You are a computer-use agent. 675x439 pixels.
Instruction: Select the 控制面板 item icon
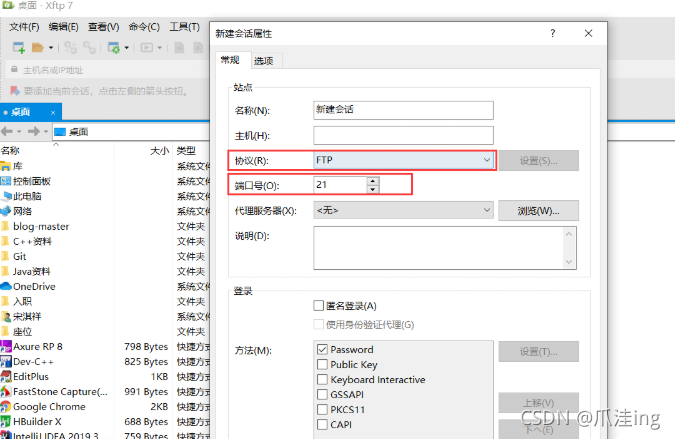tap(6, 181)
